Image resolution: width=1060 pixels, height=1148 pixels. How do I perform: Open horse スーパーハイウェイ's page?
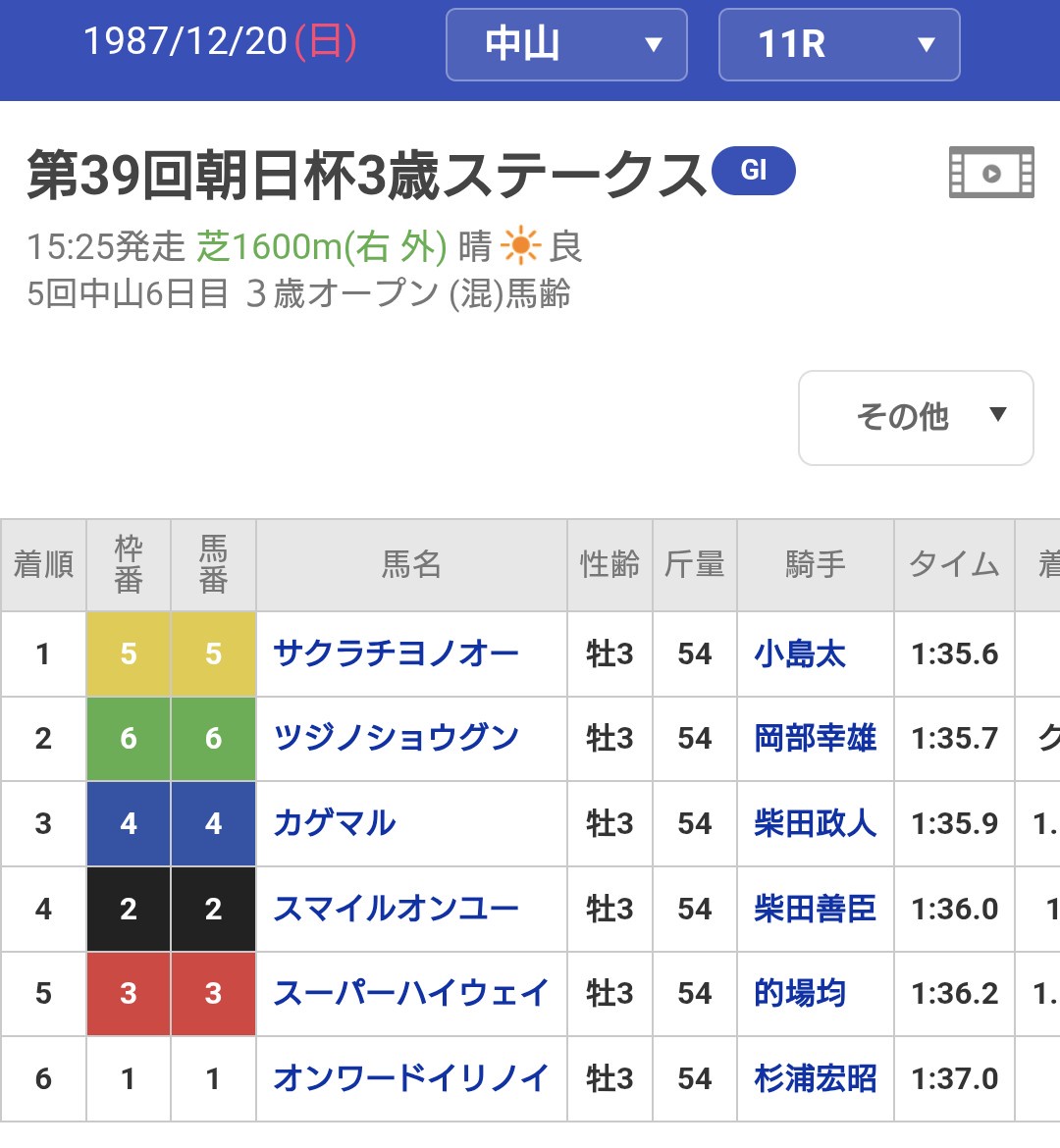[x=410, y=993]
